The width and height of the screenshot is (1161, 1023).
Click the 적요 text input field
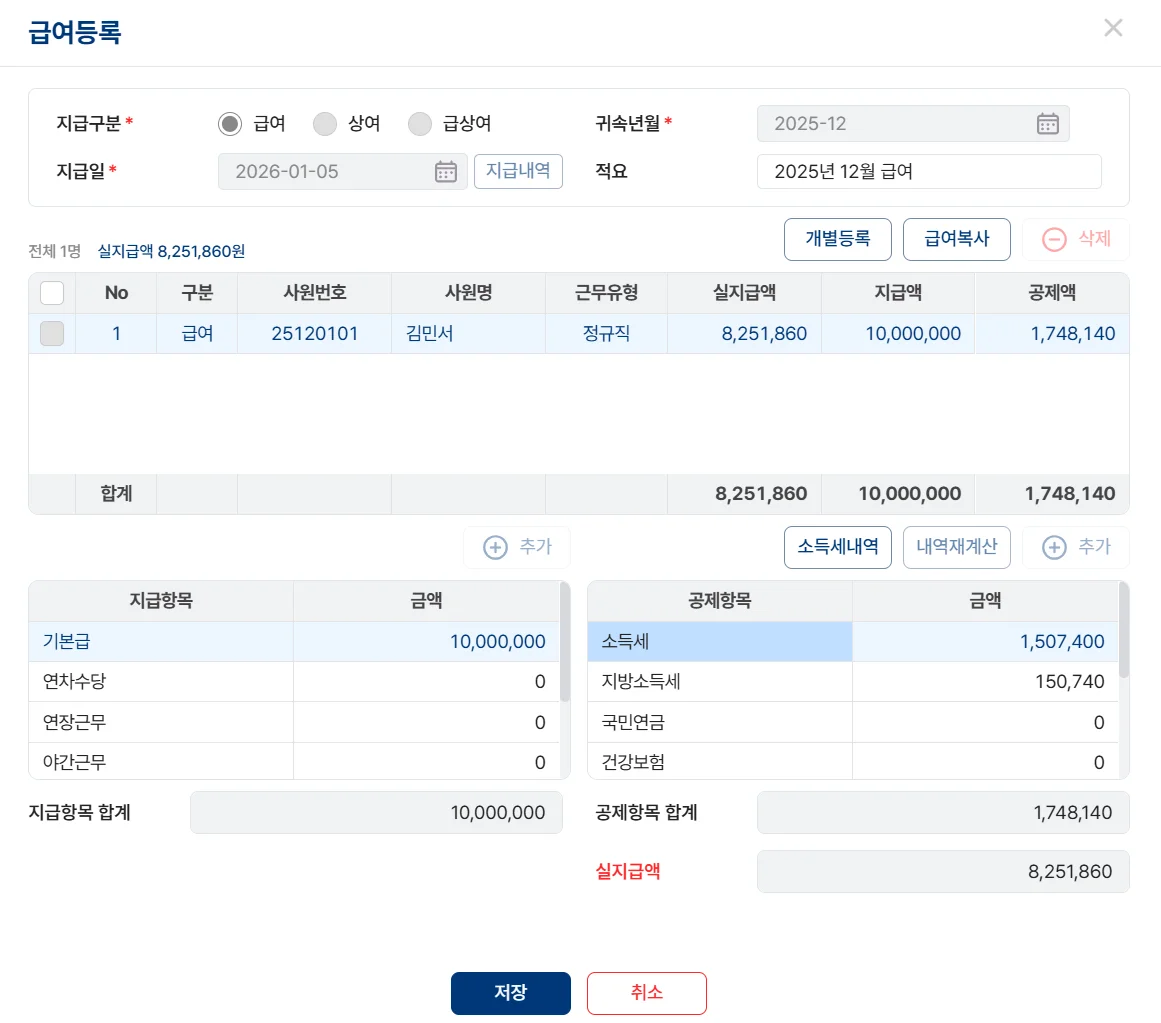928,171
